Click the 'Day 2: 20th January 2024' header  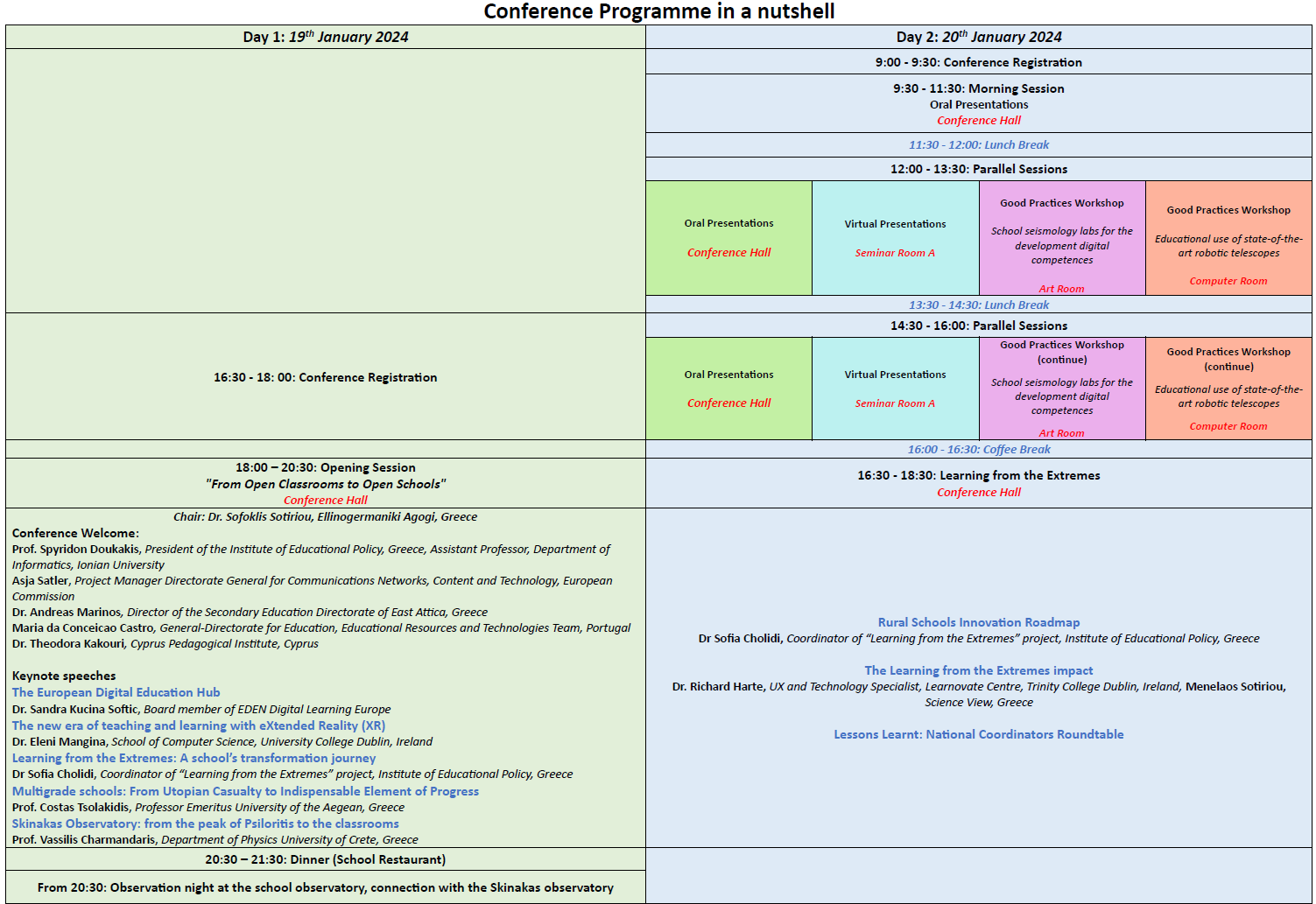978,37
